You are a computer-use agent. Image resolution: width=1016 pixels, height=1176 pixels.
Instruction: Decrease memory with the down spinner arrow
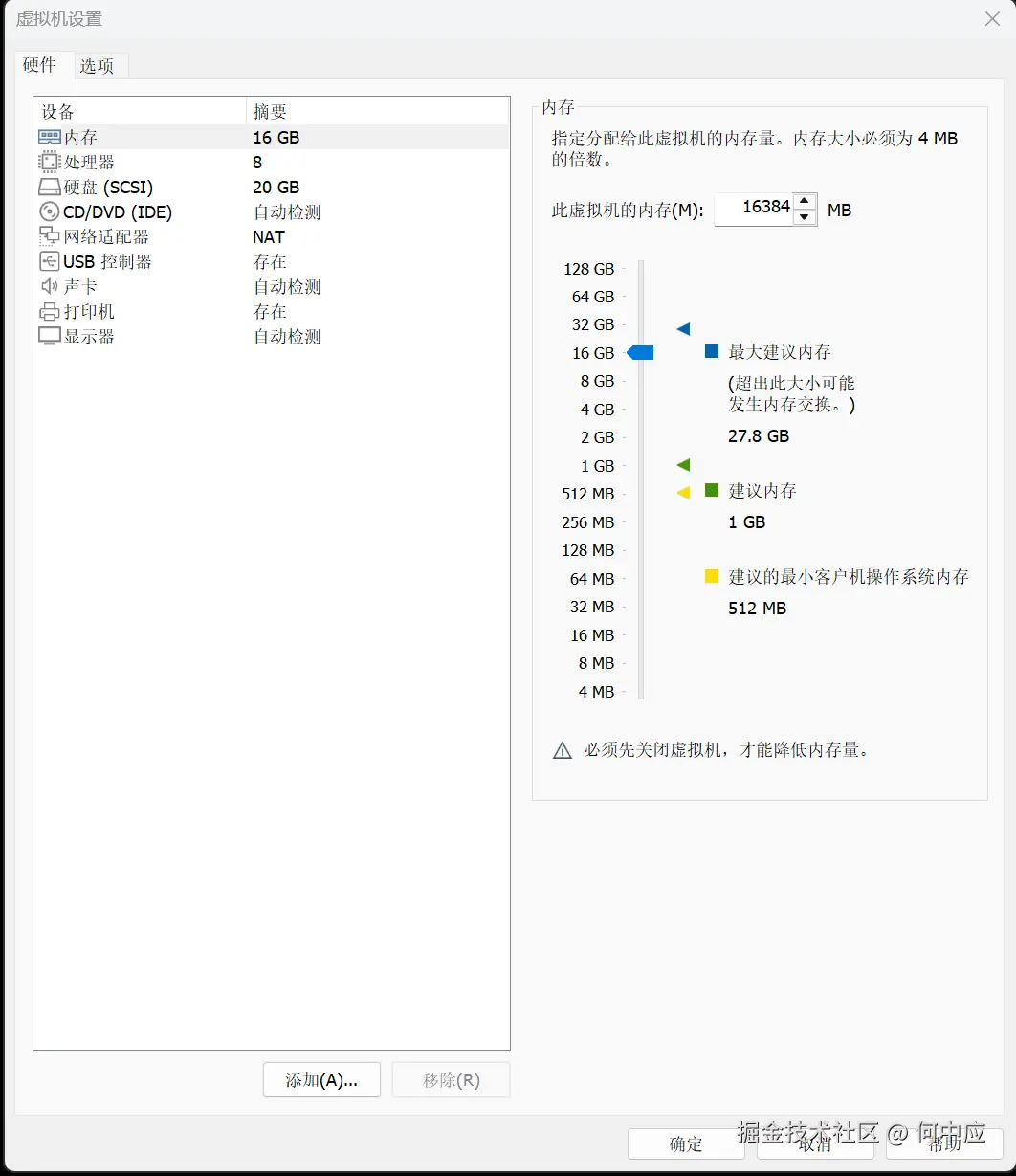click(804, 217)
